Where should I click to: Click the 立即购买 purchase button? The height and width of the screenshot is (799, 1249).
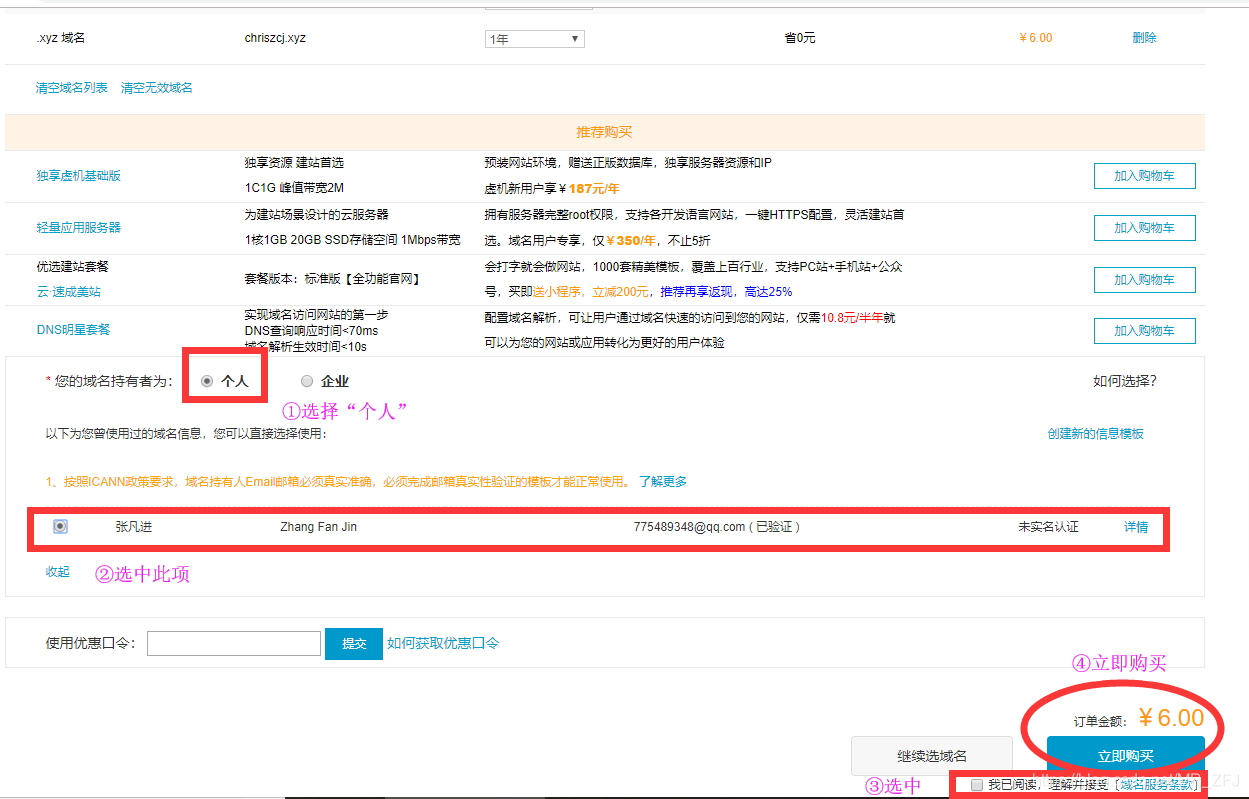pos(1124,756)
